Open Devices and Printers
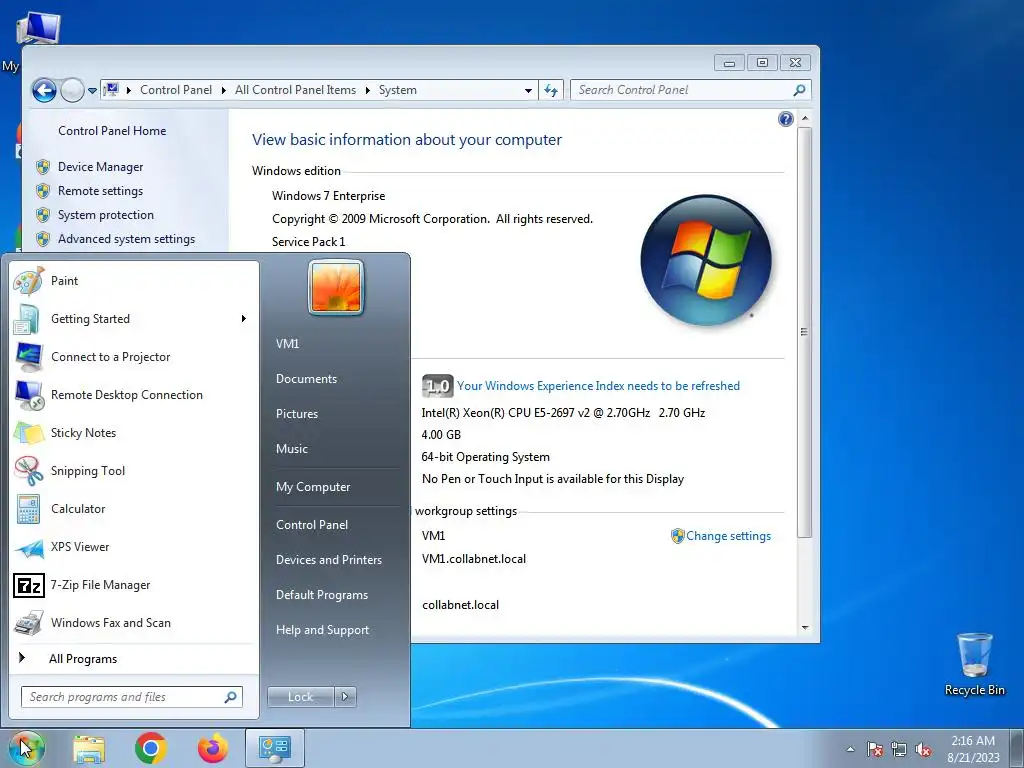Viewport: 1024px width, 768px height. [x=328, y=560]
